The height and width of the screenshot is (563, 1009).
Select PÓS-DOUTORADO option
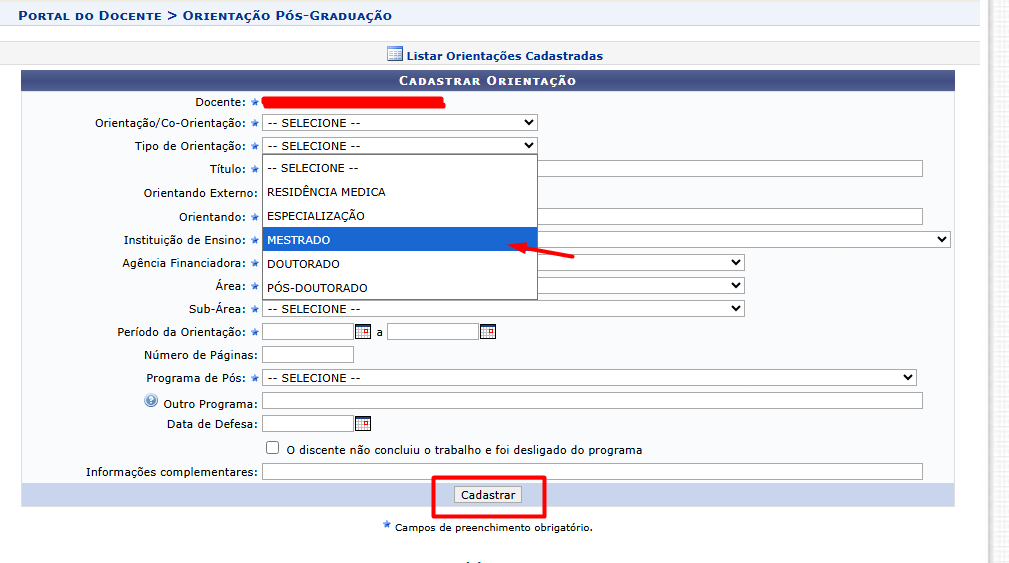[x=400, y=288]
